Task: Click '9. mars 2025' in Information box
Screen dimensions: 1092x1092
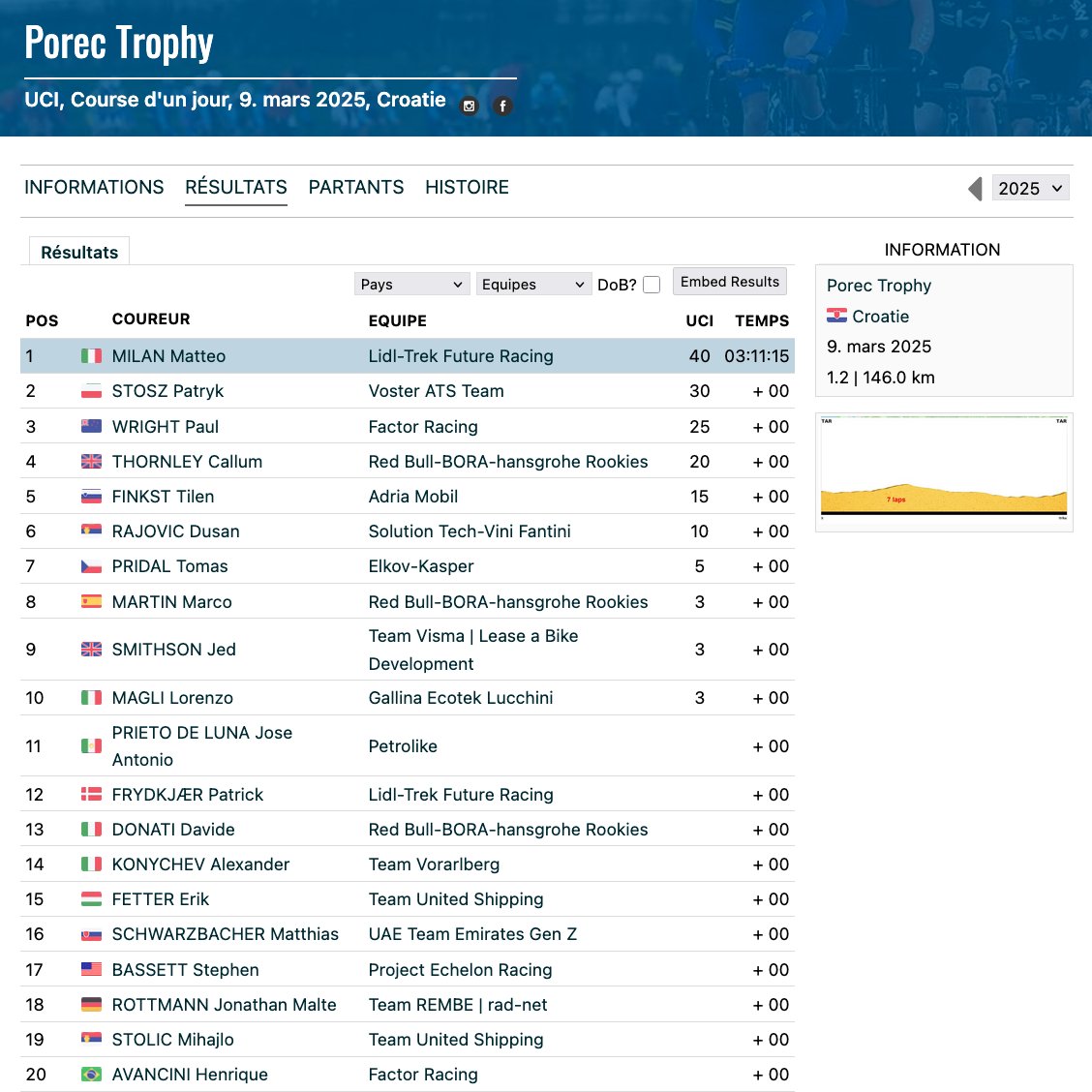Action: [x=879, y=347]
